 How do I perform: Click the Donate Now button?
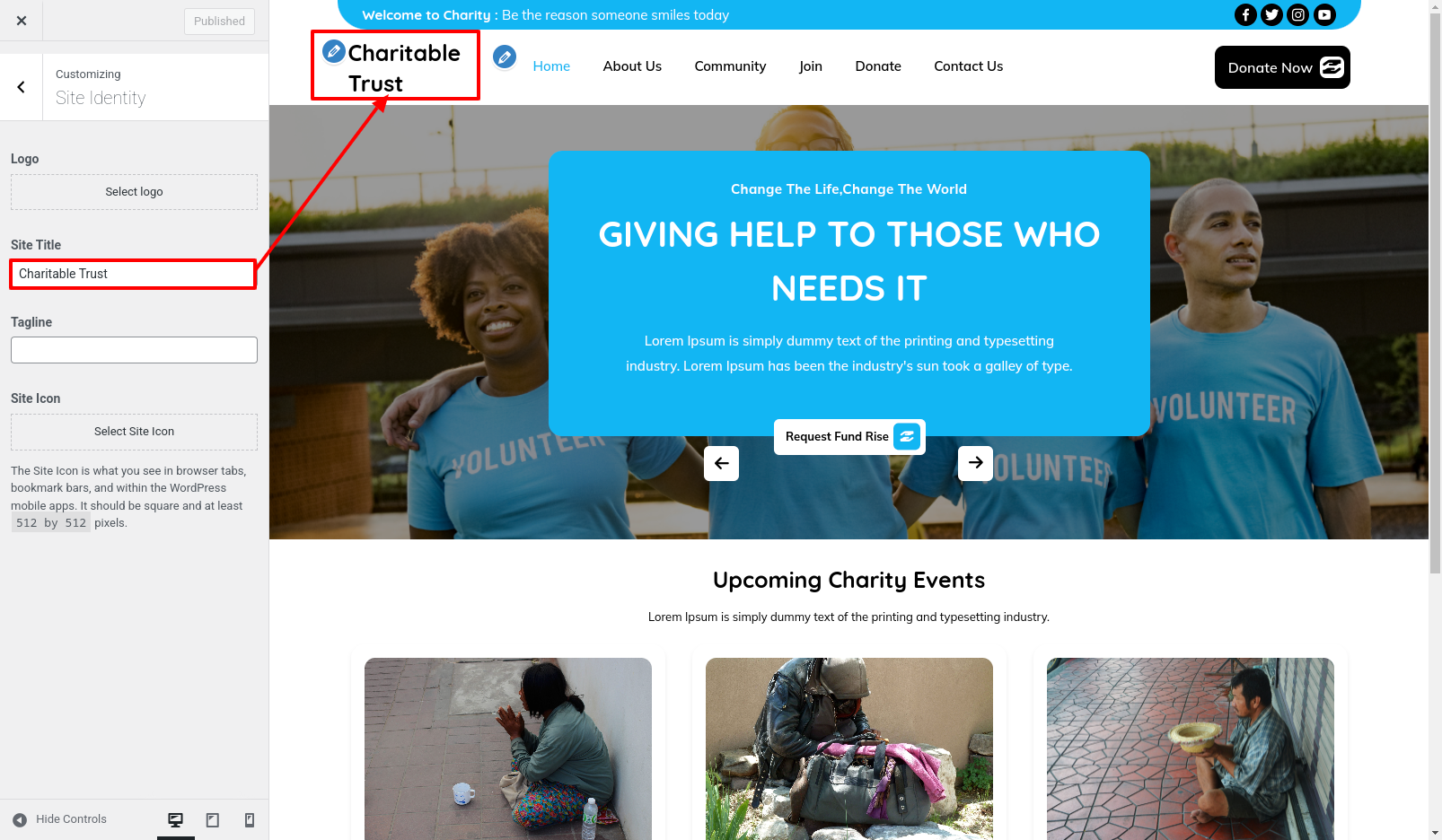[1282, 67]
